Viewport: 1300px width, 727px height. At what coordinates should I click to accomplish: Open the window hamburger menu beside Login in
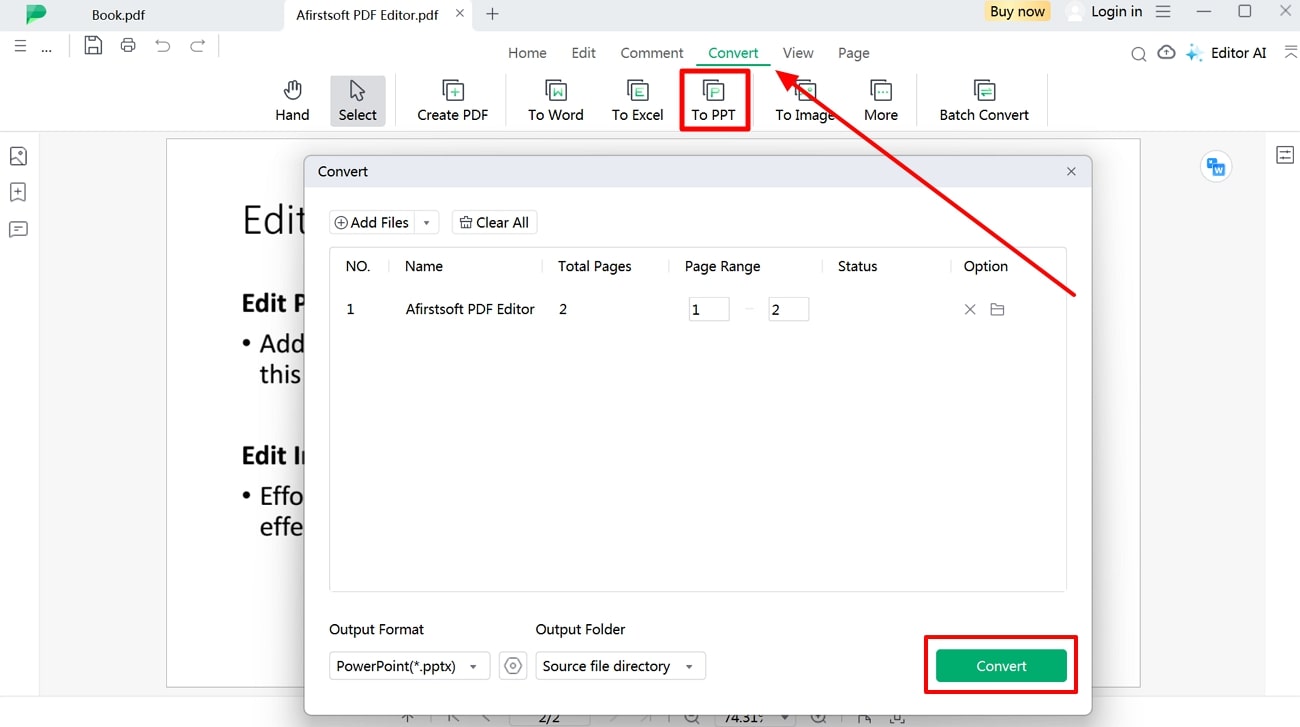pyautogui.click(x=1162, y=12)
